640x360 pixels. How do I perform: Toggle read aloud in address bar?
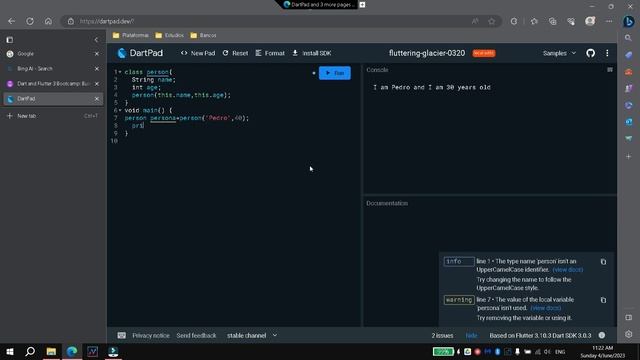(475, 21)
